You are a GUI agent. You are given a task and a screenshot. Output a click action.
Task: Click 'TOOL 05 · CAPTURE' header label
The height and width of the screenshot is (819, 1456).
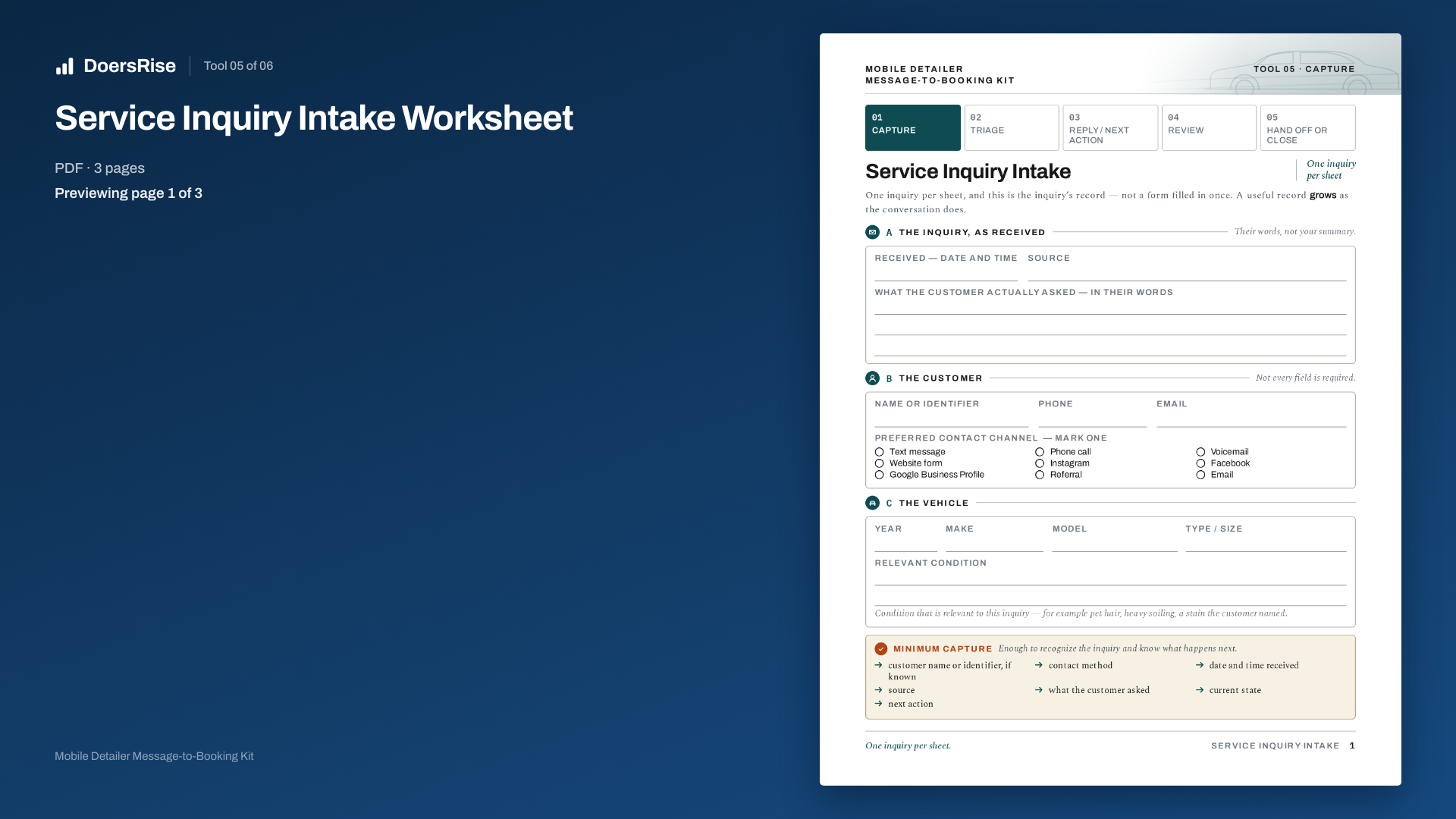coord(1304,69)
